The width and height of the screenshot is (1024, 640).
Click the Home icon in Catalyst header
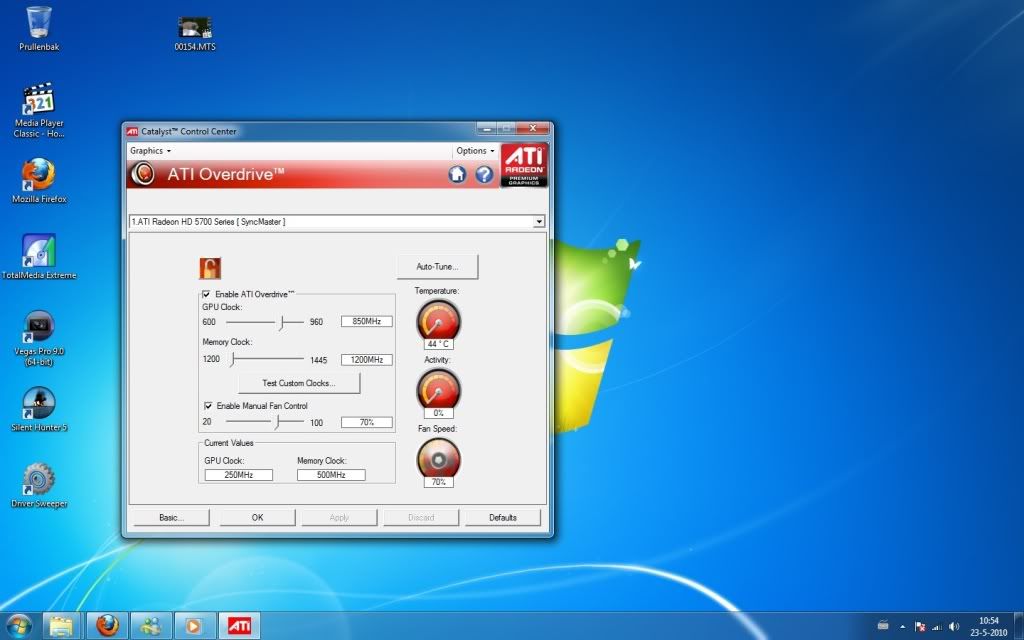pyautogui.click(x=457, y=174)
